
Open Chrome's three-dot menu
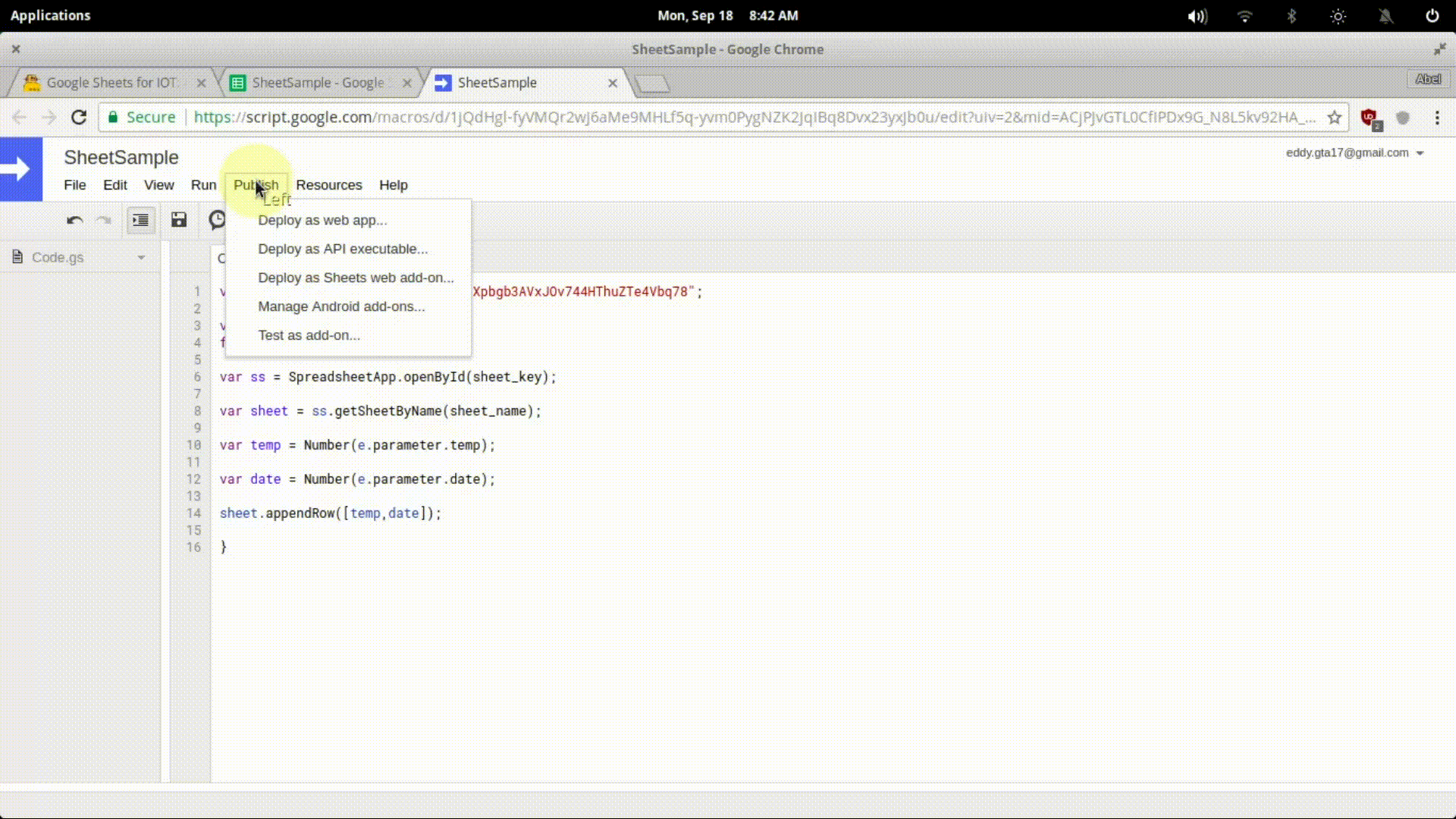click(1437, 118)
